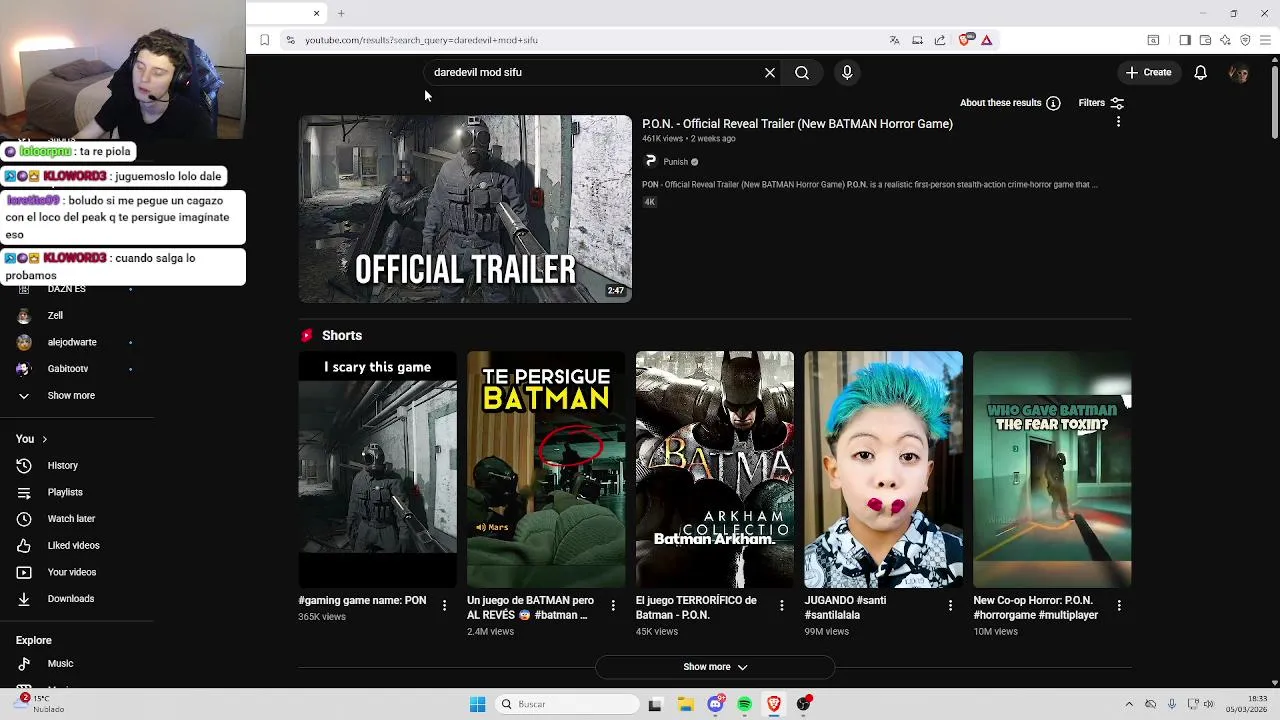
Task: Open menu for 'New Co-op Horror' short
Action: point(1119,605)
